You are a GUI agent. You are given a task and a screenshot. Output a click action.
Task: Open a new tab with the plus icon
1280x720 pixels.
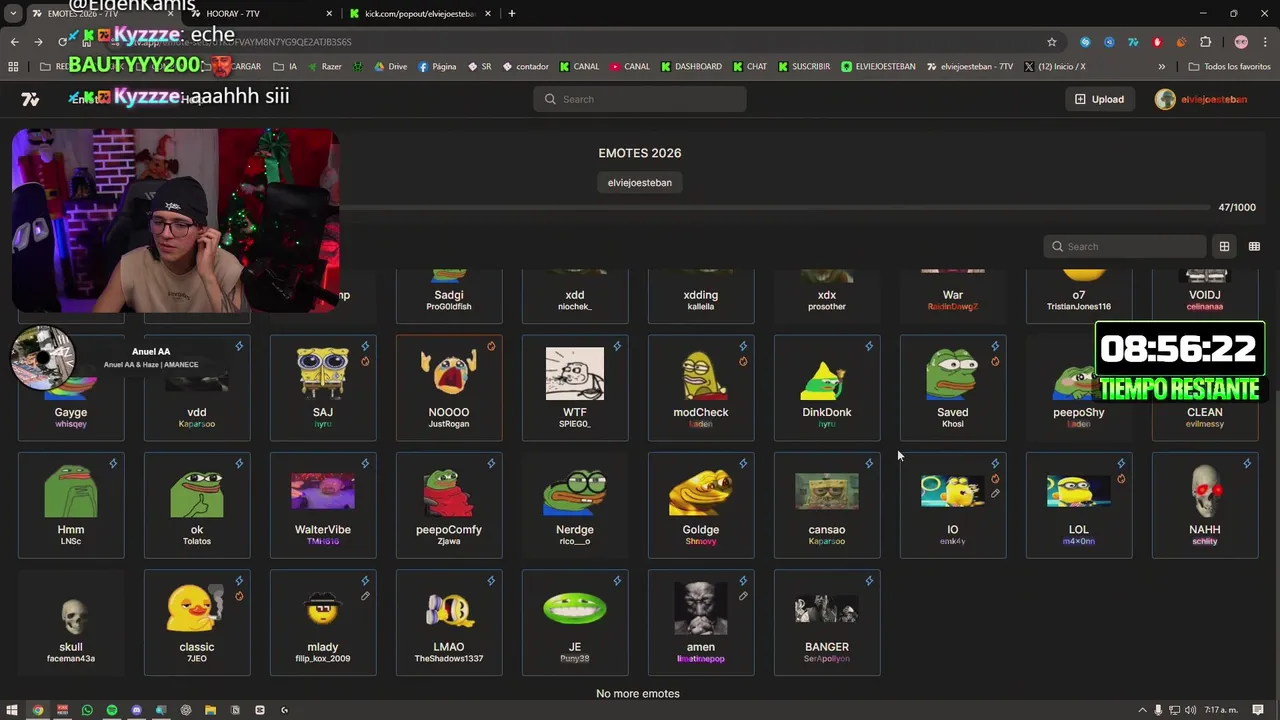(511, 13)
